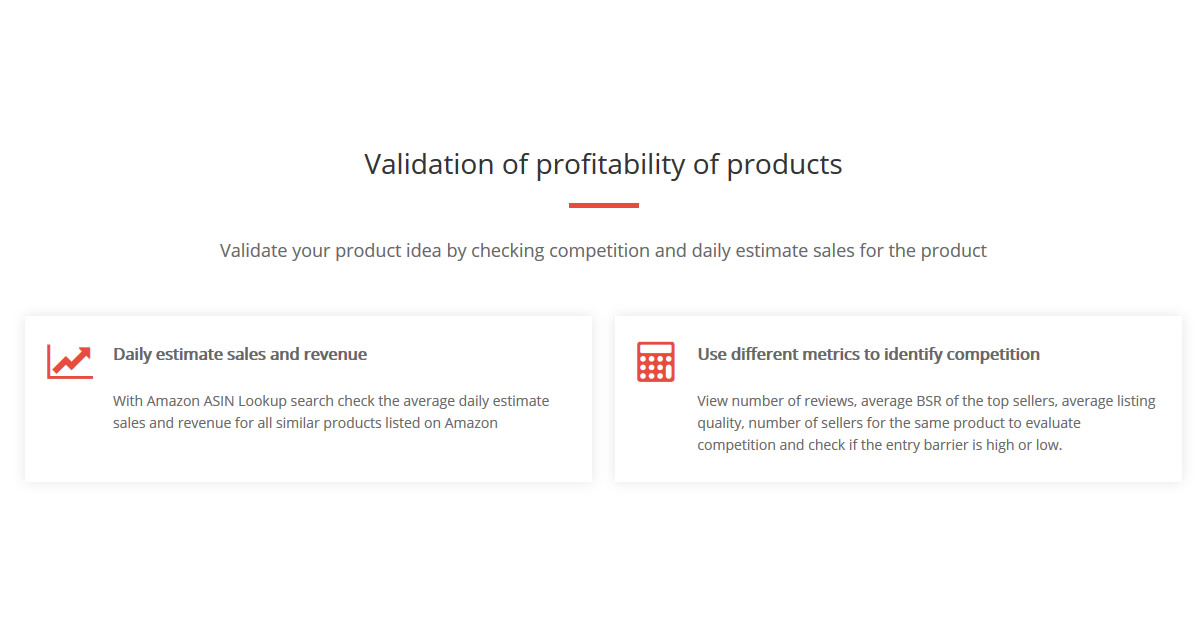This screenshot has height=641, width=1203.
Task: Click the word 'profitability' in the main heading
Action: [611, 164]
